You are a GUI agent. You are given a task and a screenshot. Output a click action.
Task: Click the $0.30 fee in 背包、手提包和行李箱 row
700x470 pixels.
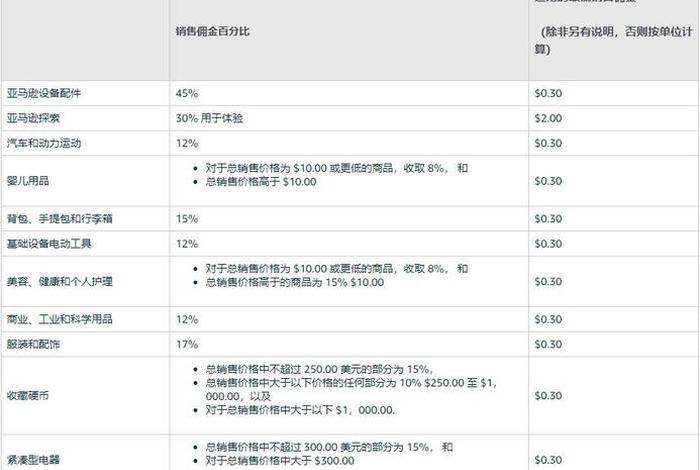click(x=548, y=219)
